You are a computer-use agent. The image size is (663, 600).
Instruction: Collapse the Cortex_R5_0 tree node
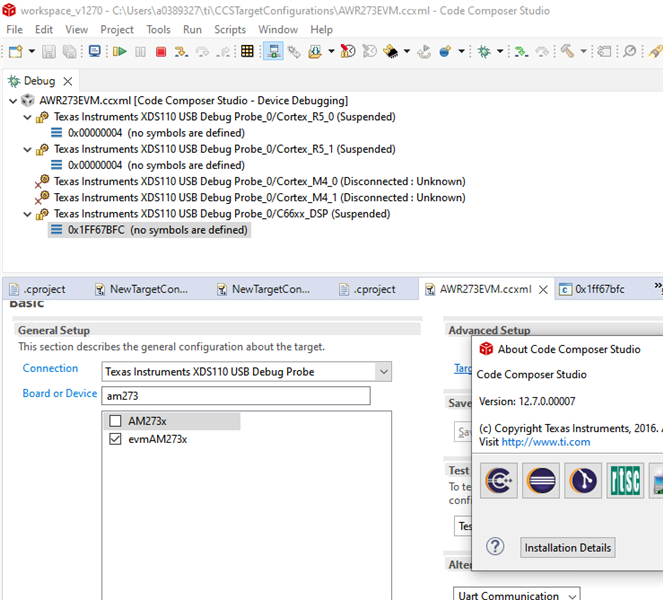pos(27,117)
